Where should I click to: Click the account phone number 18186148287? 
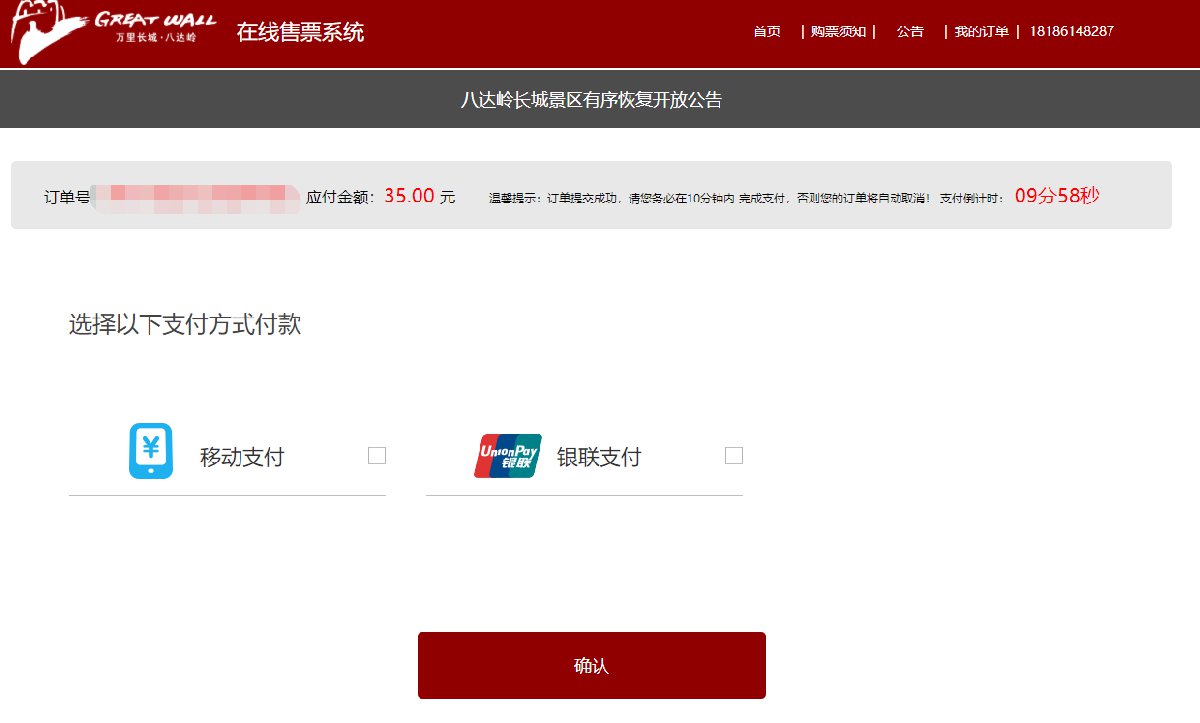click(x=1071, y=31)
